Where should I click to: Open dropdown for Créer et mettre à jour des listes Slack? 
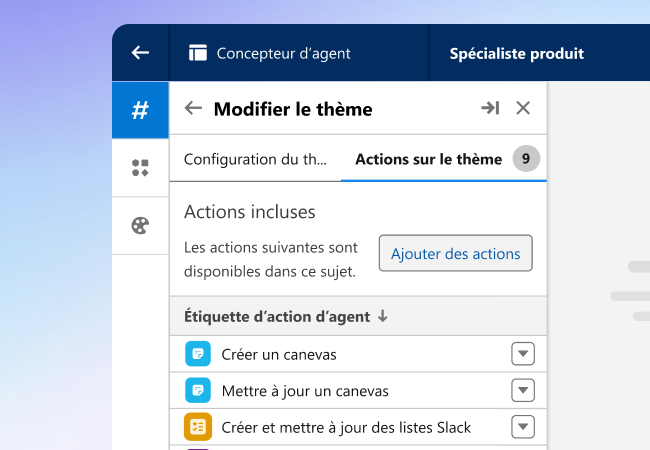(x=523, y=426)
